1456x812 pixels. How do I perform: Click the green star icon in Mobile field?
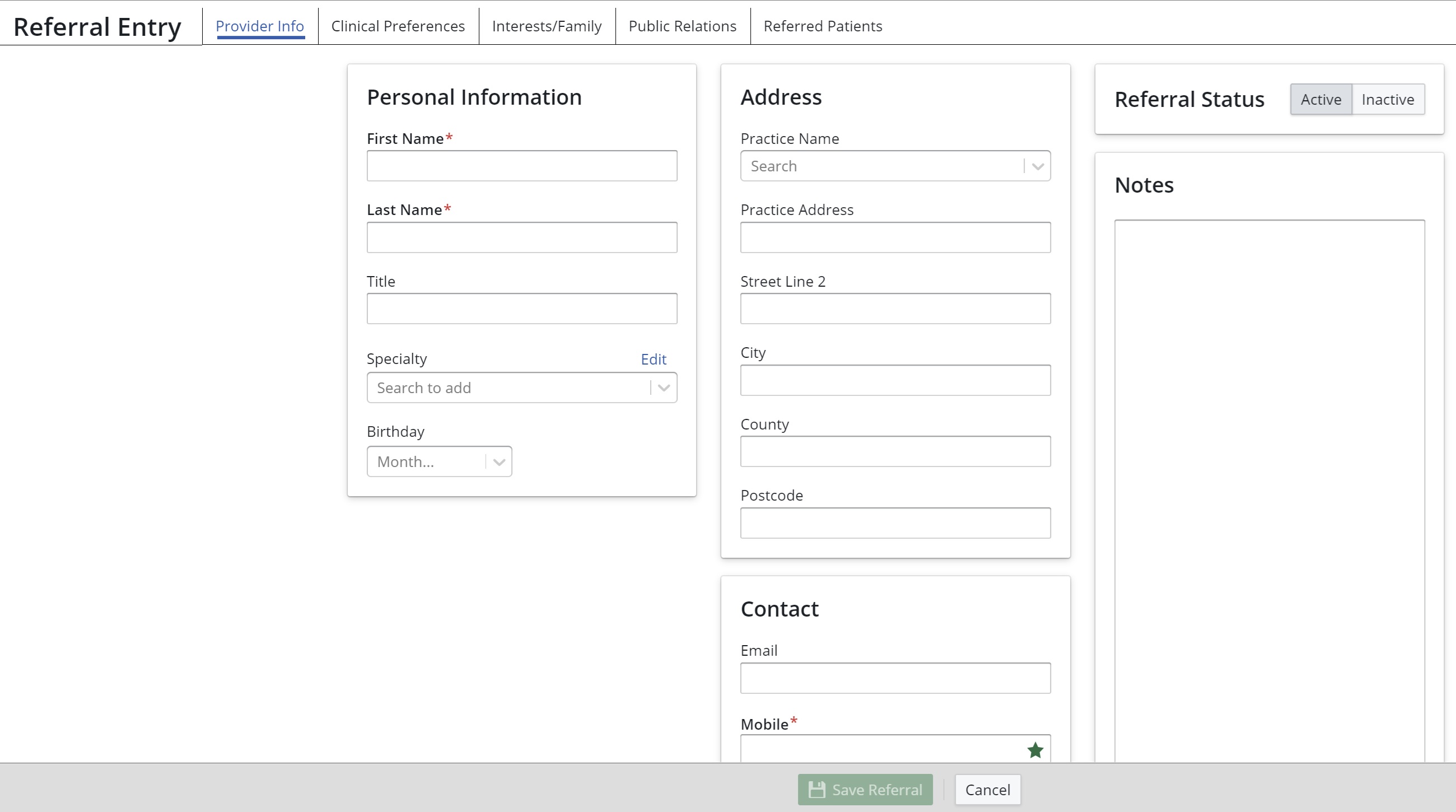pyautogui.click(x=1035, y=750)
